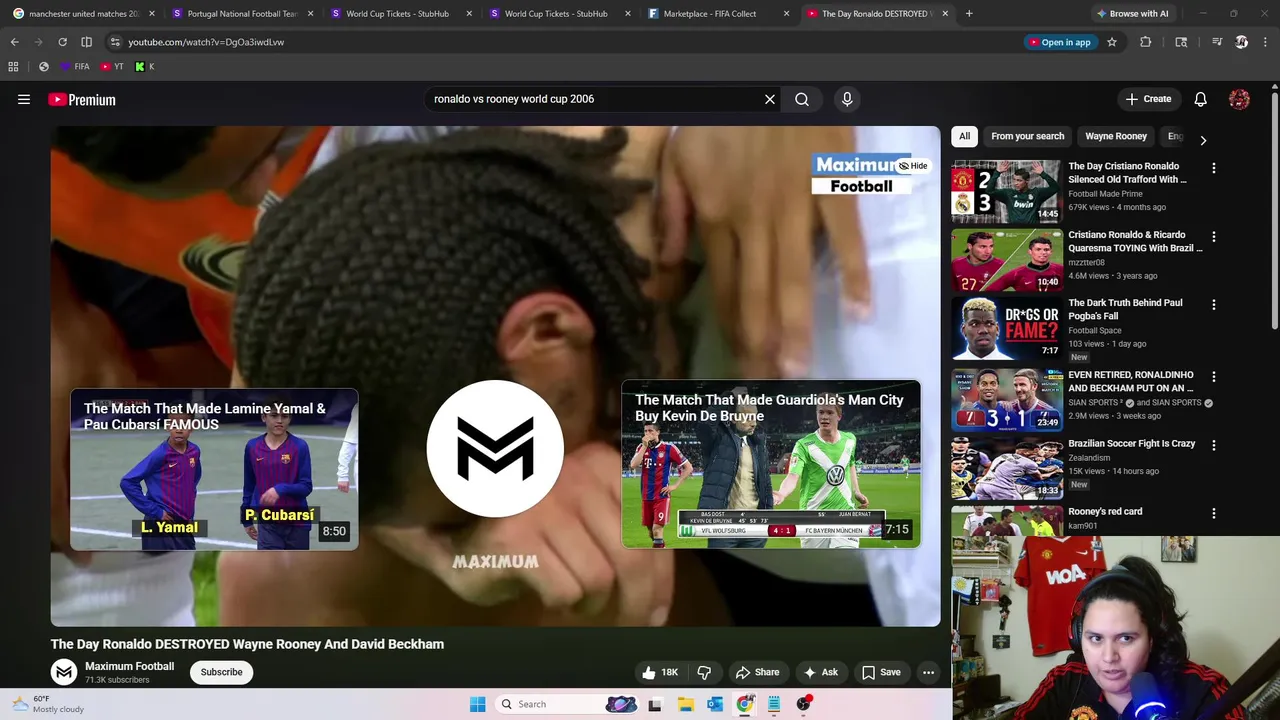Open The Dark Truth Behind Pogba thumbnail
1280x720 pixels.
coord(1006,328)
